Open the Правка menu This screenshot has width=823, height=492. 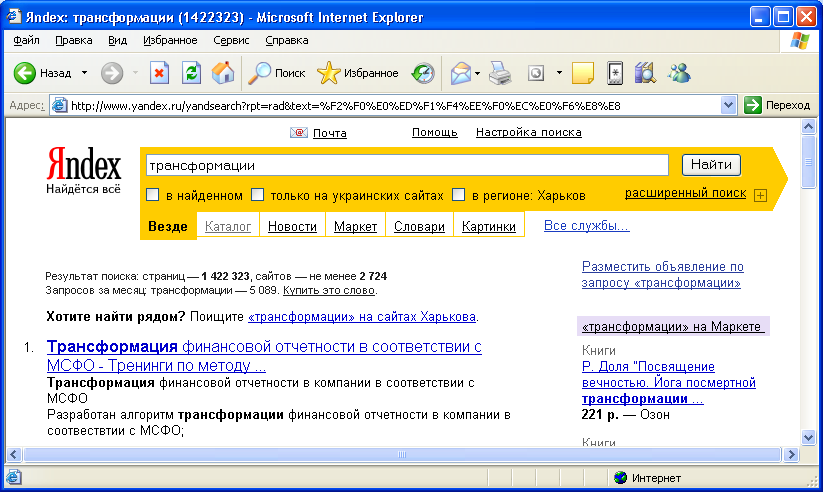tap(73, 40)
